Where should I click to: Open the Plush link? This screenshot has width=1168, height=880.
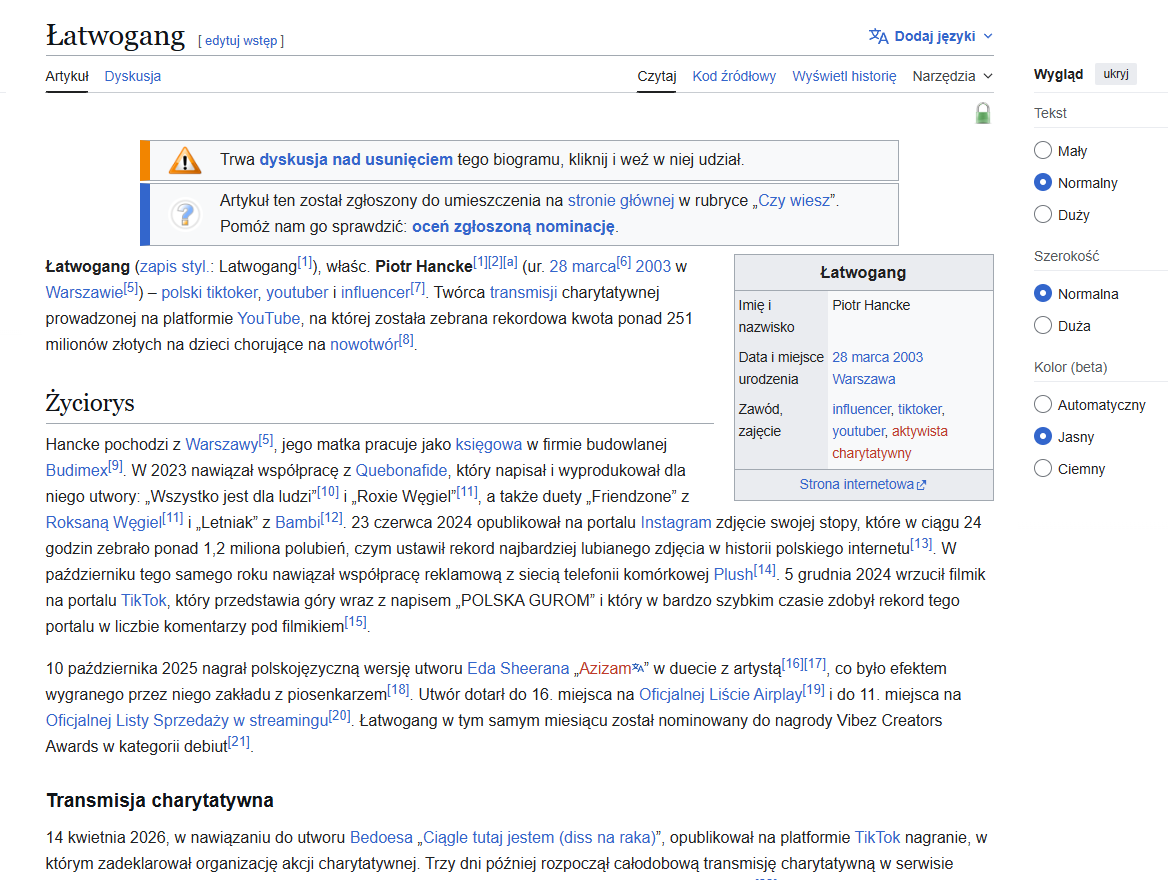pos(733,574)
